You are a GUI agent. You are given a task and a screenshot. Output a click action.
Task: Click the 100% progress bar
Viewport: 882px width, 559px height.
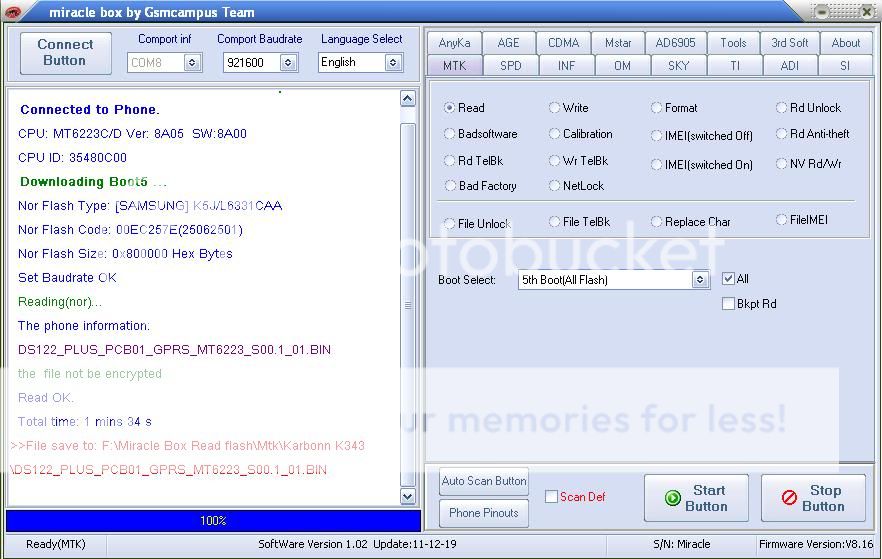click(x=213, y=521)
